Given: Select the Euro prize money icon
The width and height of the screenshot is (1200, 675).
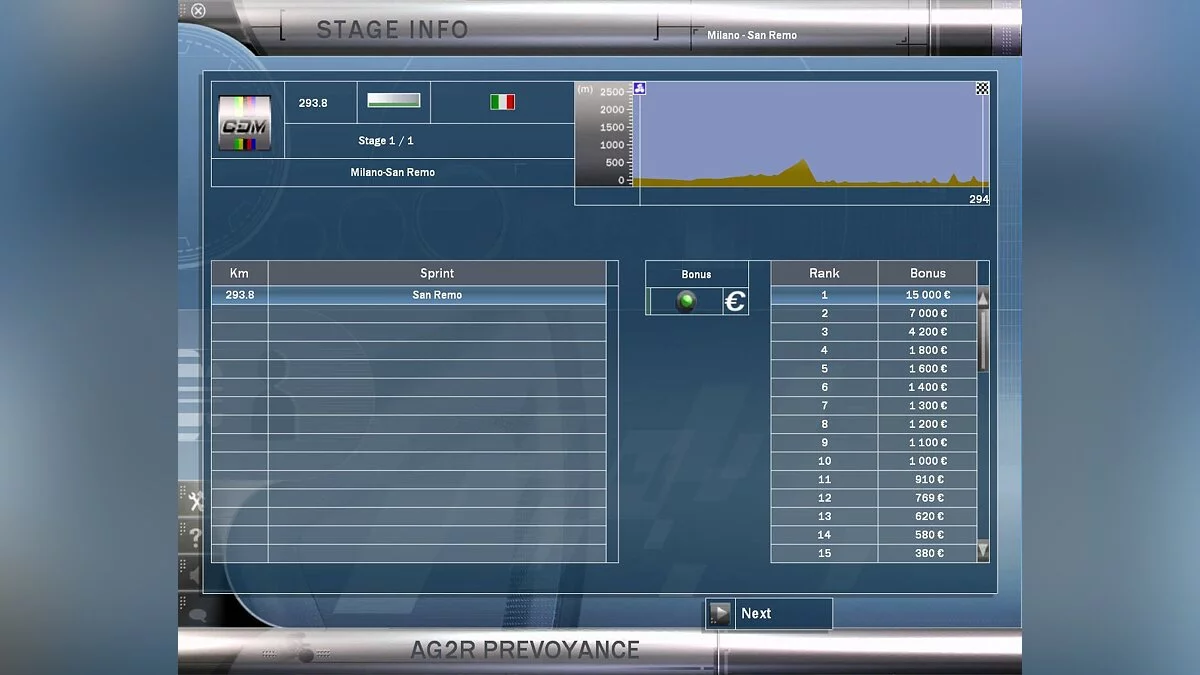Looking at the screenshot, I should [x=735, y=301].
